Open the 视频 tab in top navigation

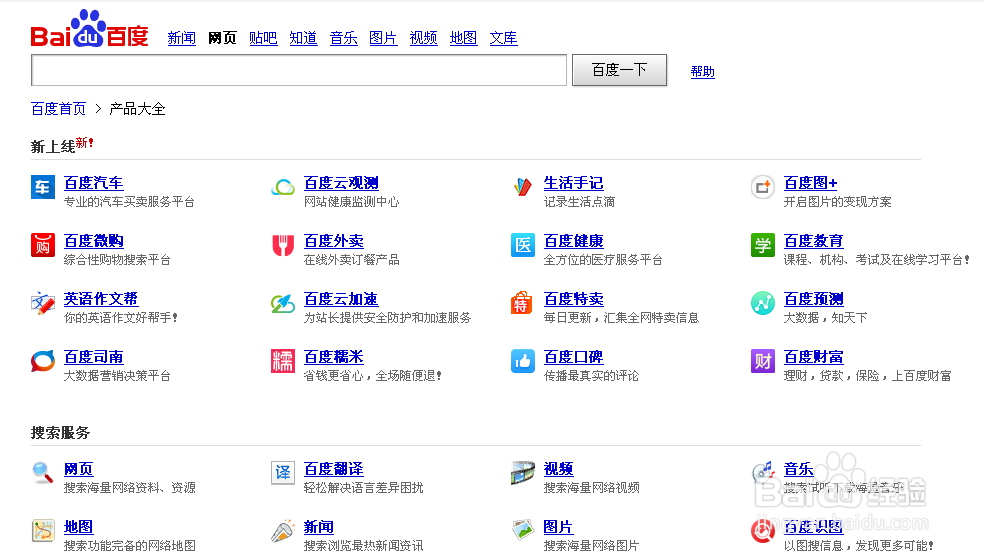click(x=424, y=38)
